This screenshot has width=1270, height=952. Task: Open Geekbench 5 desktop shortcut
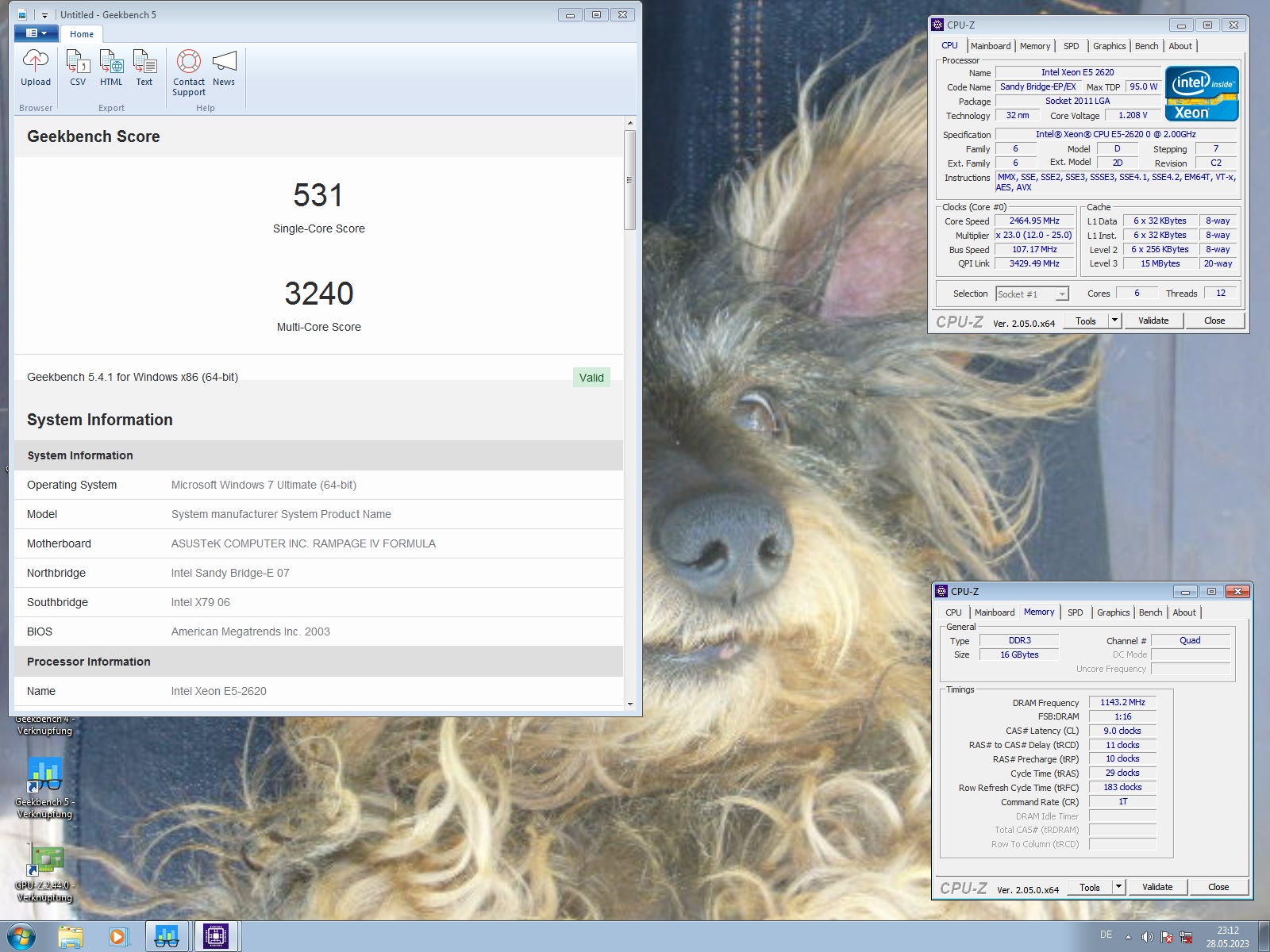[x=44, y=787]
